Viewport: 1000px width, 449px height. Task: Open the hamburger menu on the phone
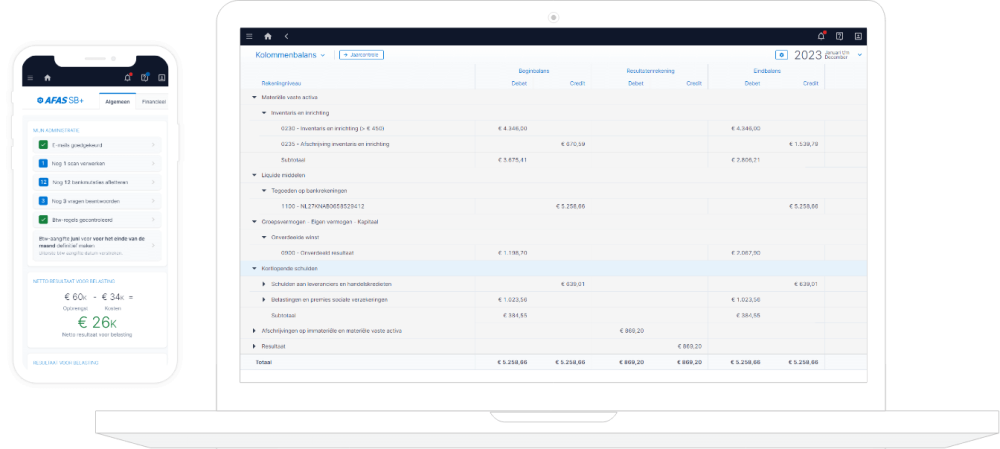point(30,78)
